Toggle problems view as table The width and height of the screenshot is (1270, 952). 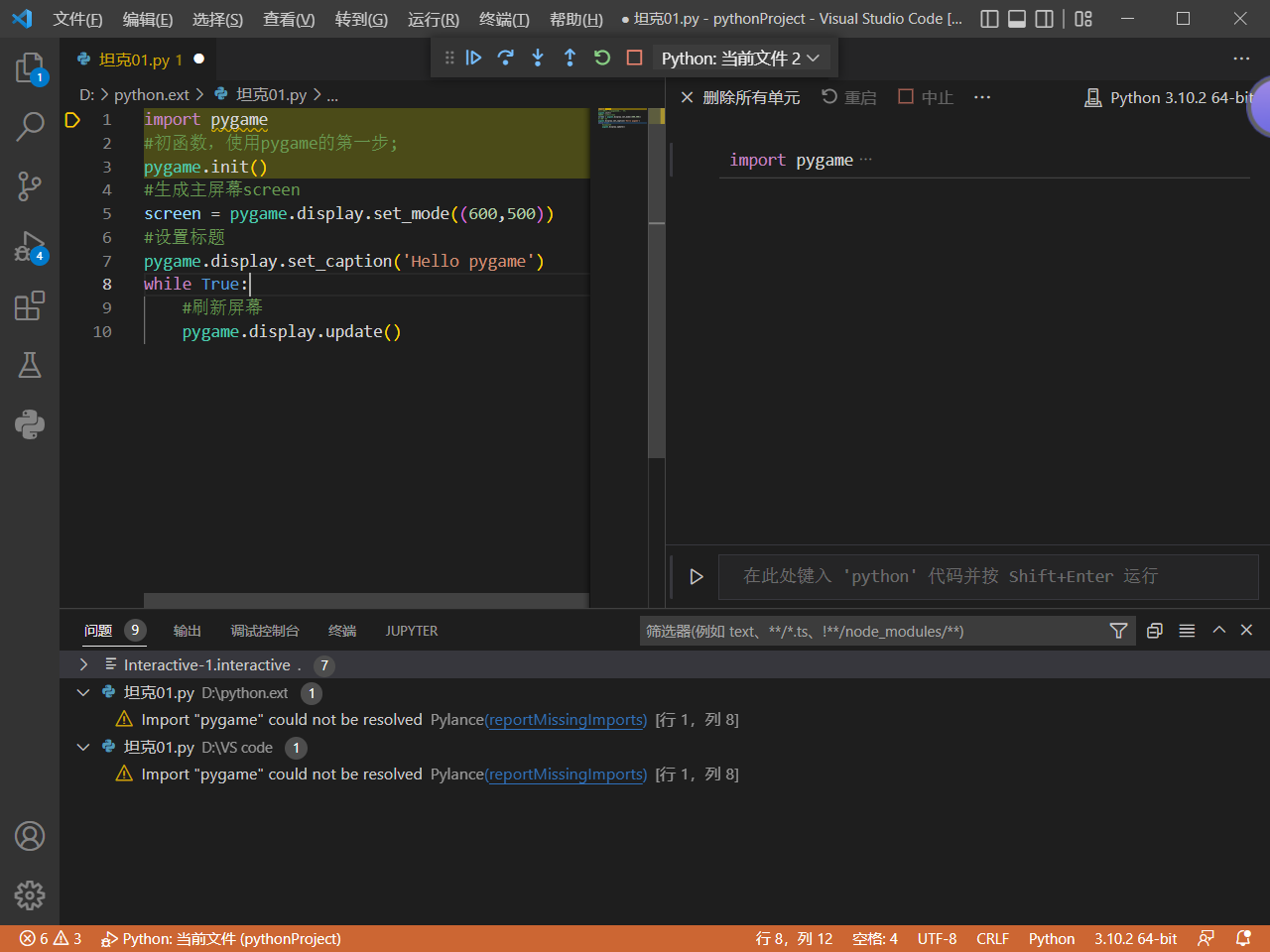click(1187, 631)
